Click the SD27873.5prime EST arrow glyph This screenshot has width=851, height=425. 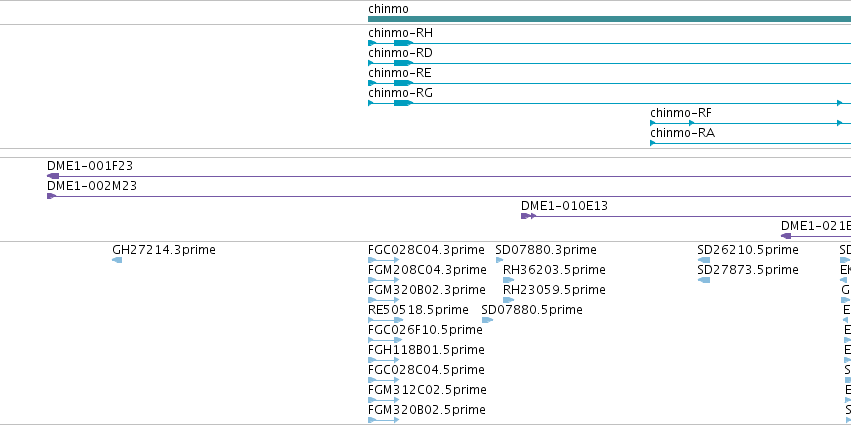pos(703,280)
